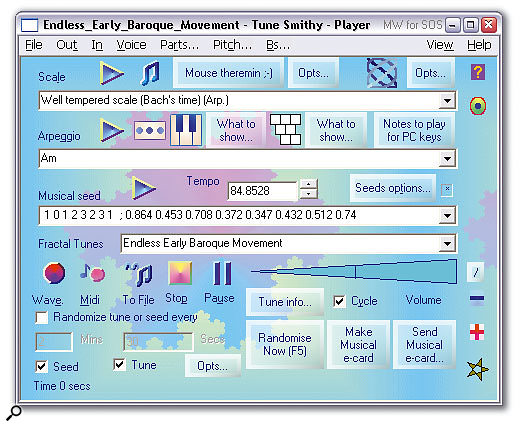Click the yellow star icon
523x427 pixels.
477,369
